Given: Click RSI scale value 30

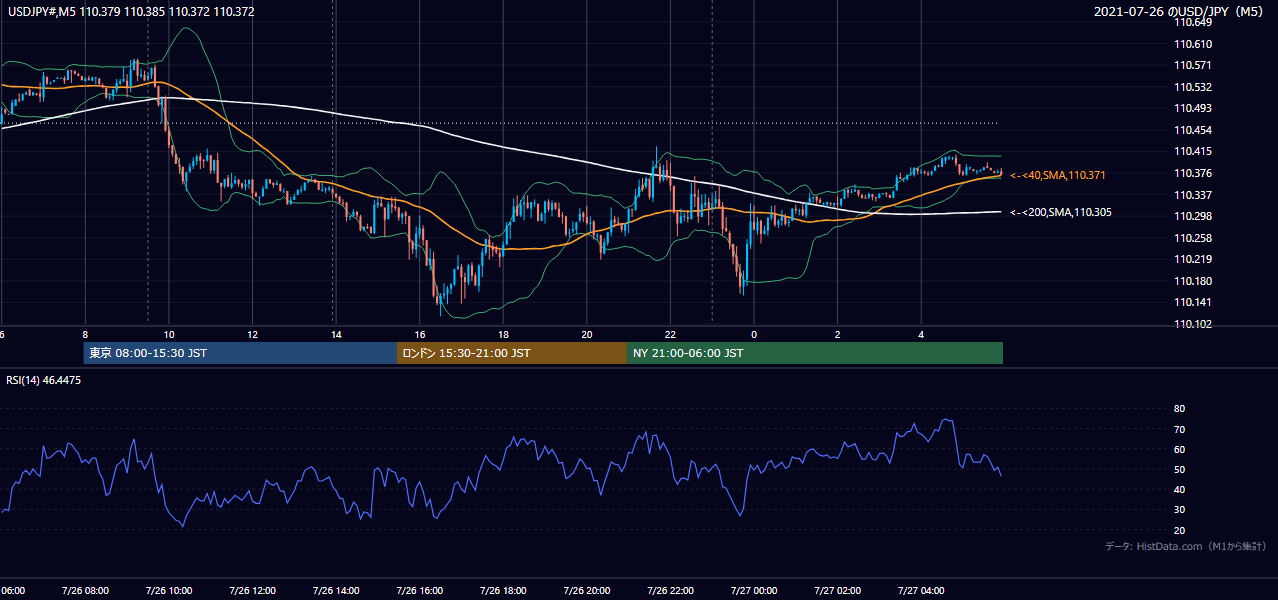Looking at the screenshot, I should (x=1179, y=510).
